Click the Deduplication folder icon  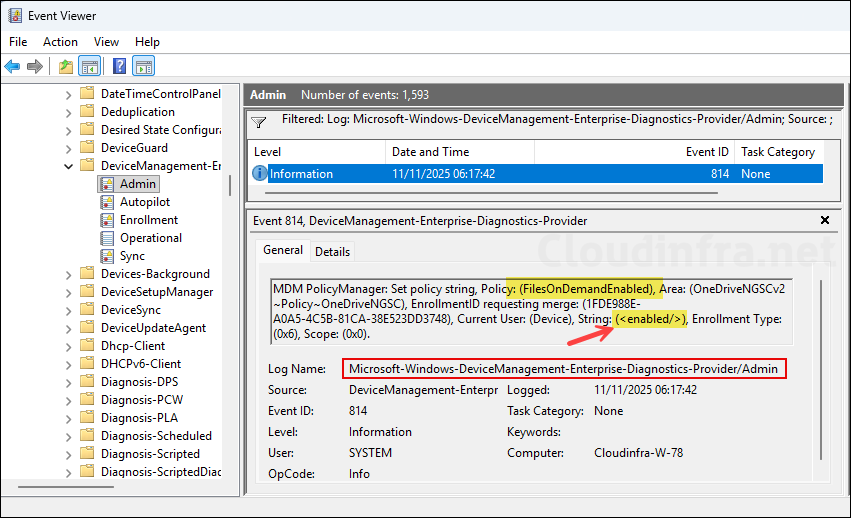coord(87,111)
